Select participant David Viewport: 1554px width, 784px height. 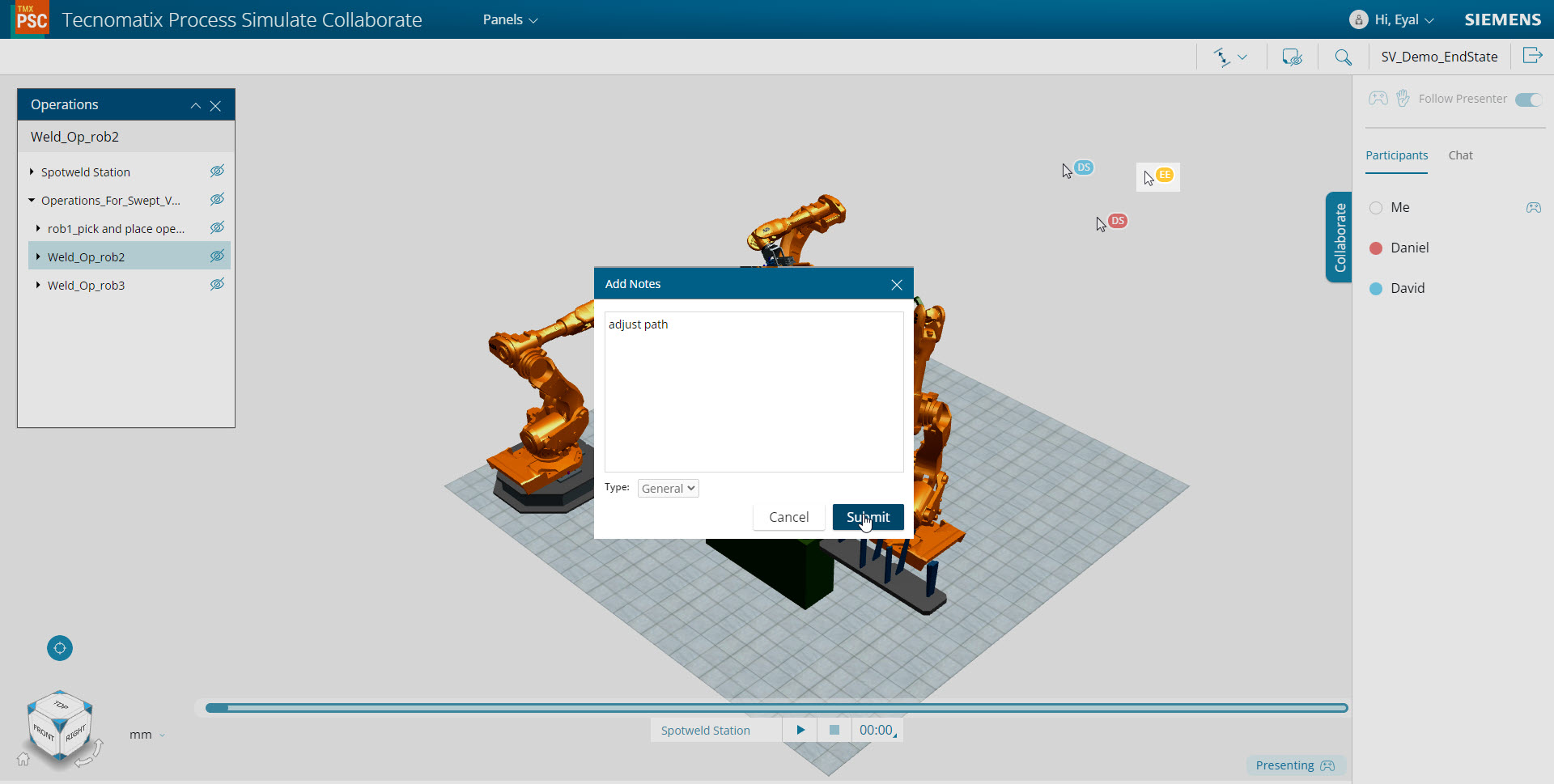(1408, 288)
